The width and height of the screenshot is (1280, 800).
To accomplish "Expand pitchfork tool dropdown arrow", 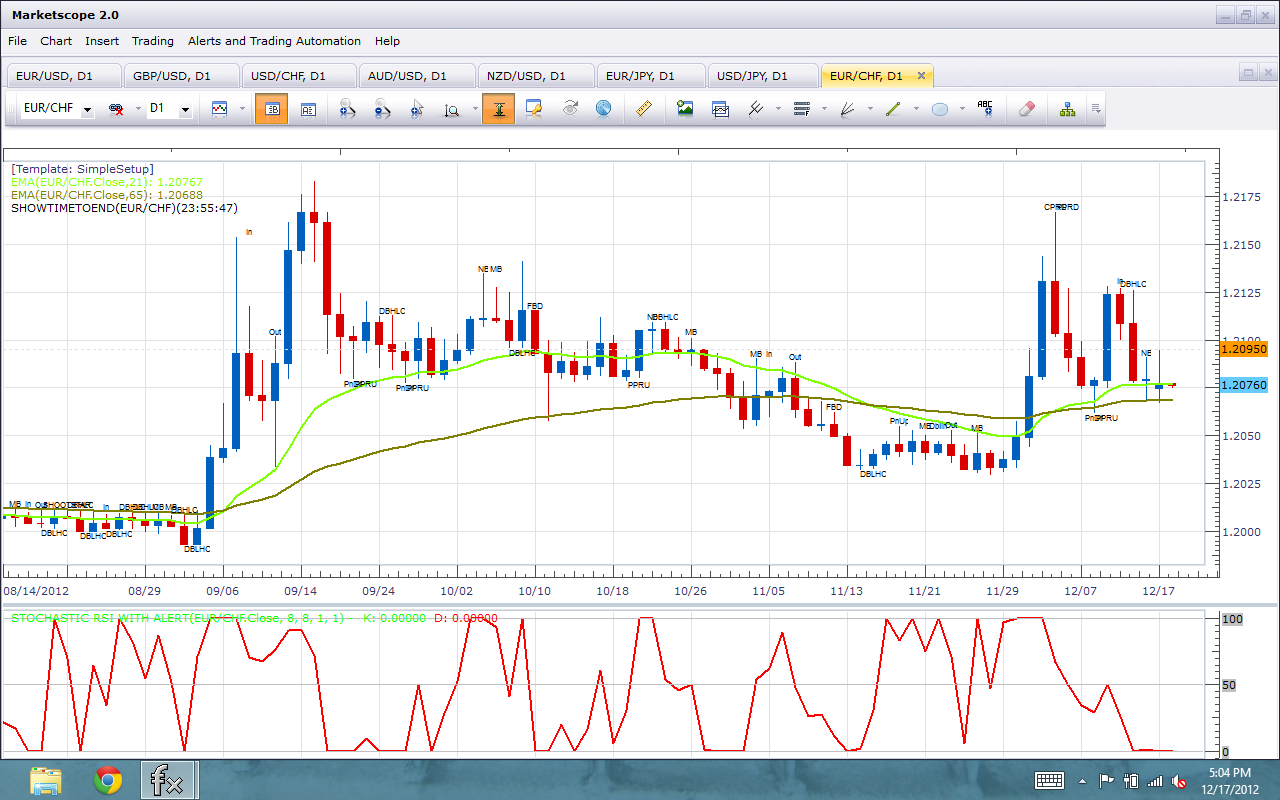I will click(x=779, y=109).
